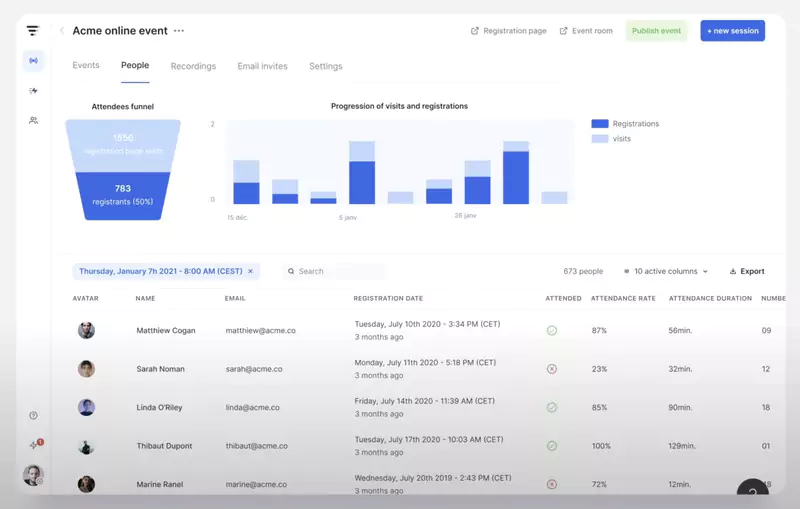This screenshot has height=509, width=800.
Task: Open the people sidebar icon
Action: [x=33, y=120]
